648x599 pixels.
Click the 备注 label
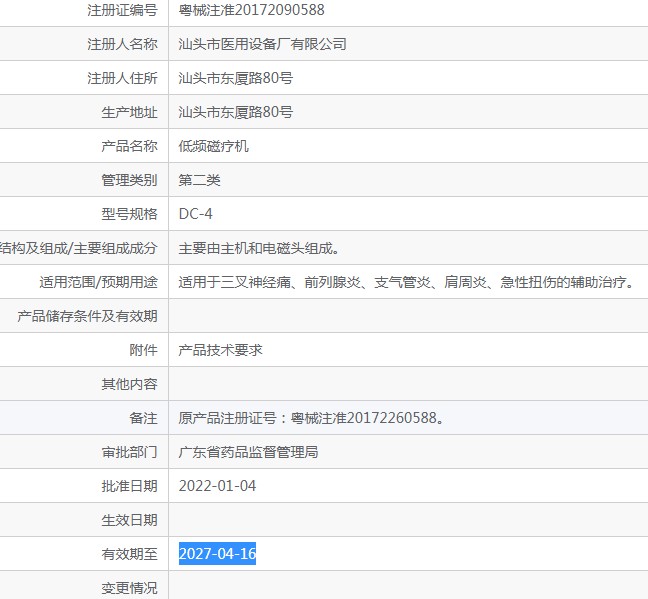point(143,418)
